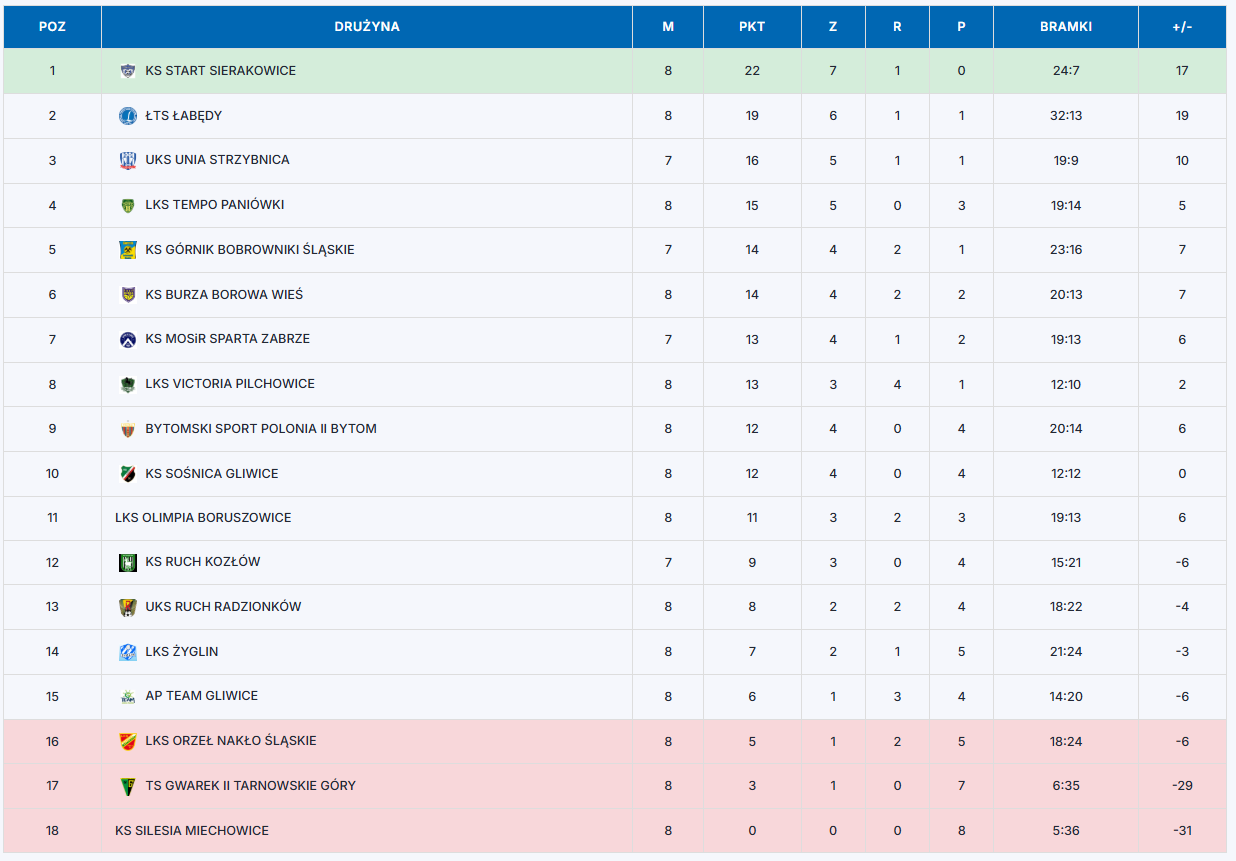
Task: Click the BRAMKI column header
Action: (1065, 27)
